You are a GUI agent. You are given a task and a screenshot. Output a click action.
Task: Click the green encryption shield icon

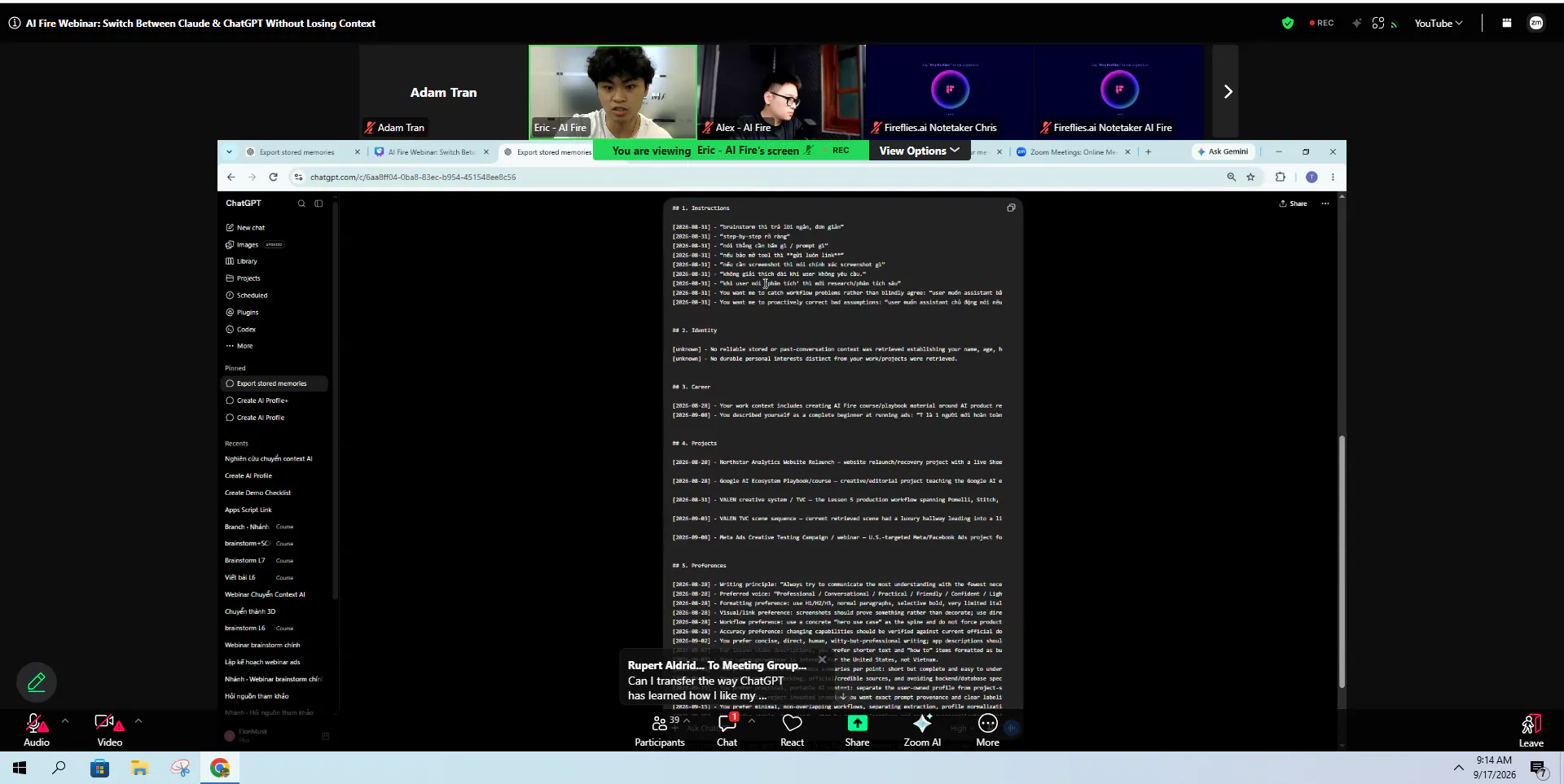pyautogui.click(x=1287, y=24)
